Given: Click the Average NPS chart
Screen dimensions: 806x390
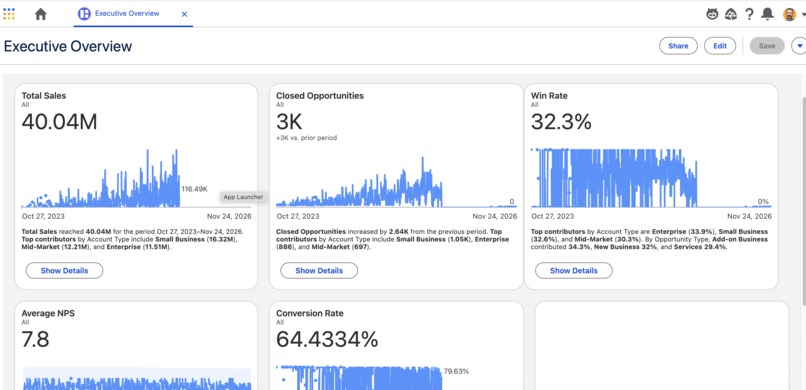Looking at the screenshot, I should tap(137, 379).
